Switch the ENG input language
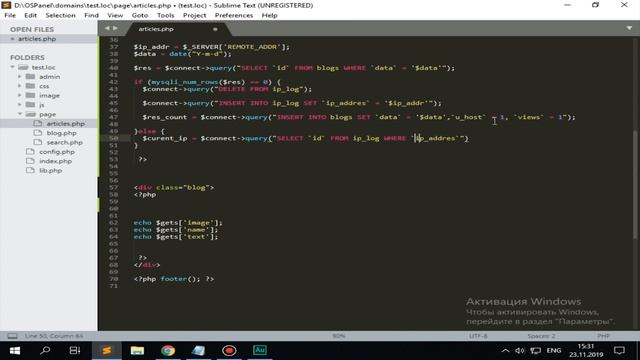The height and width of the screenshot is (360, 640). pyautogui.click(x=553, y=350)
